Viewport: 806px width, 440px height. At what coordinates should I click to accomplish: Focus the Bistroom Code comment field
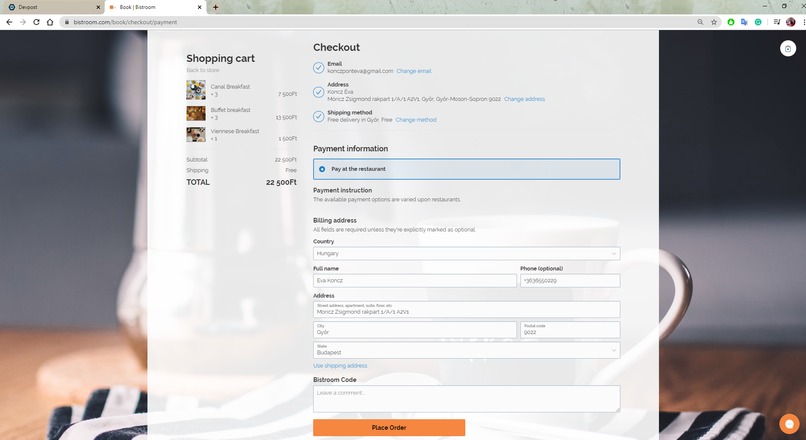(x=466, y=399)
